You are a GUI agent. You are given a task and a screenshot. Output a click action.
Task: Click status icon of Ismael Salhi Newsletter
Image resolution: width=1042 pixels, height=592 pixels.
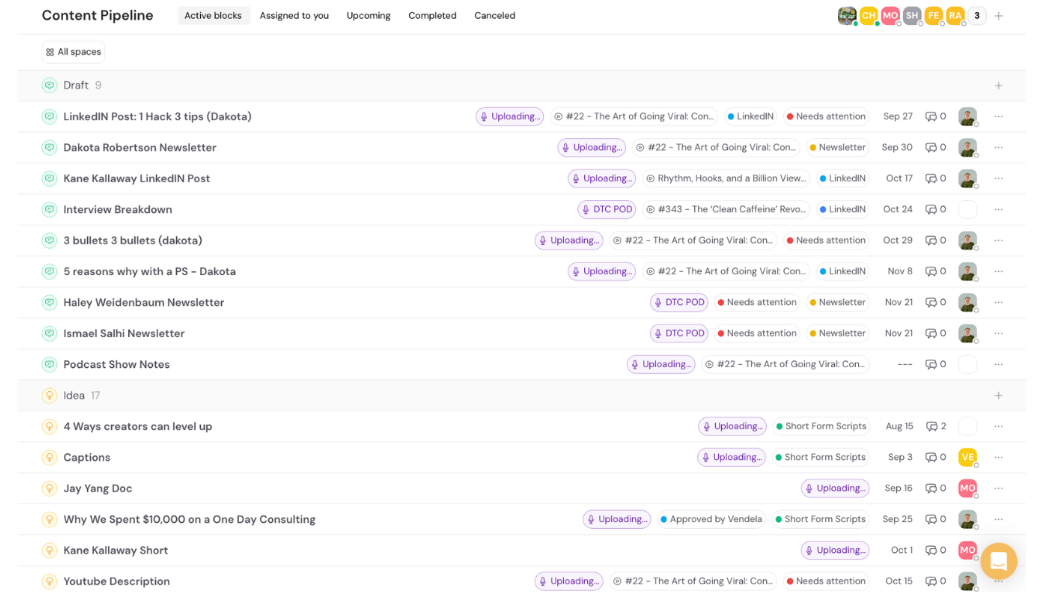pos(49,333)
